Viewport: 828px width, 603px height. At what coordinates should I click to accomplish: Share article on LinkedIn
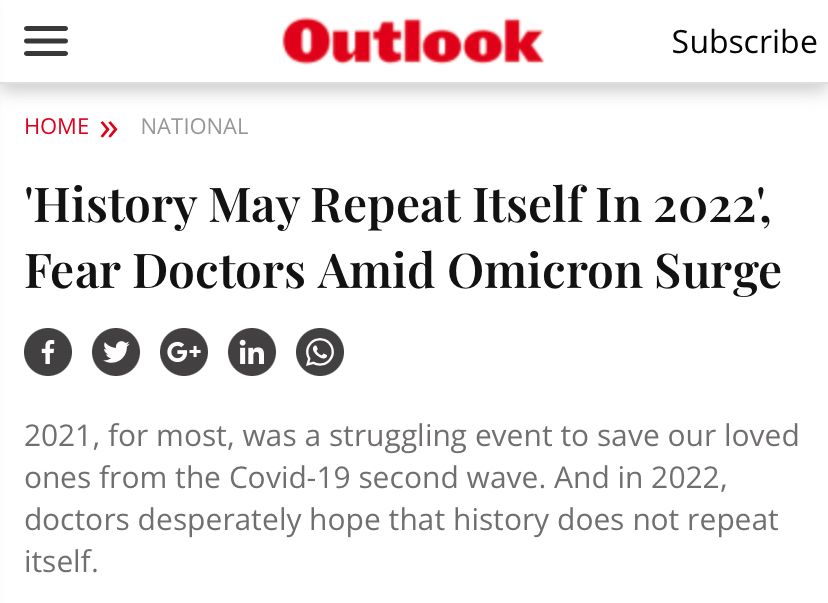coord(252,352)
